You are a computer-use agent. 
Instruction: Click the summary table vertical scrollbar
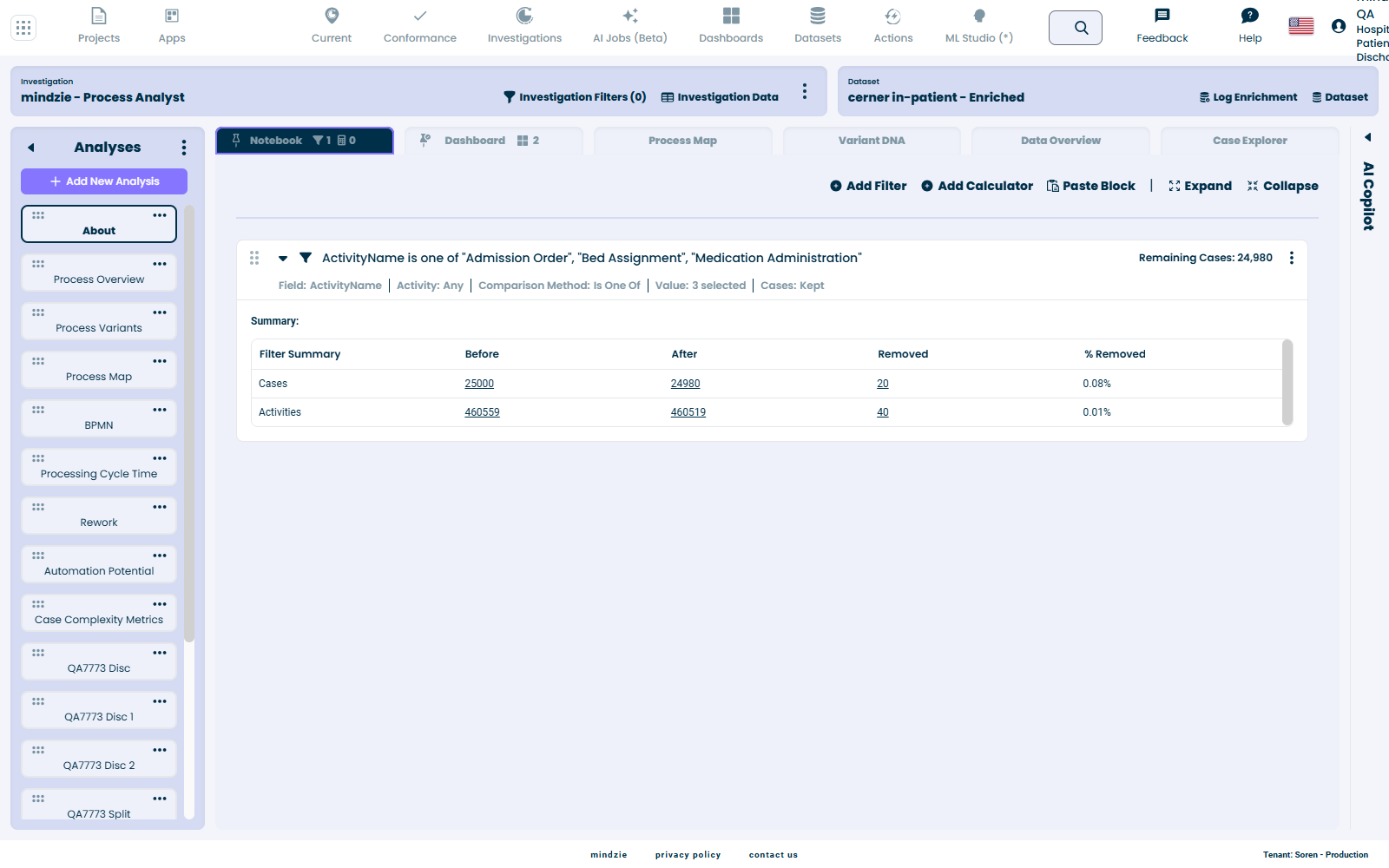click(x=1287, y=382)
